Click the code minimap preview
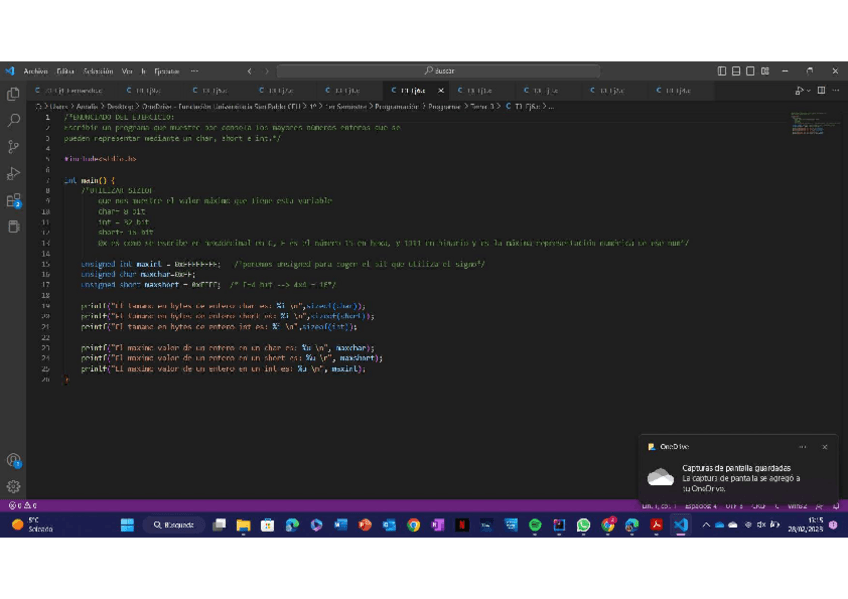Screen dimensions: 848x599 pyautogui.click(x=810, y=122)
